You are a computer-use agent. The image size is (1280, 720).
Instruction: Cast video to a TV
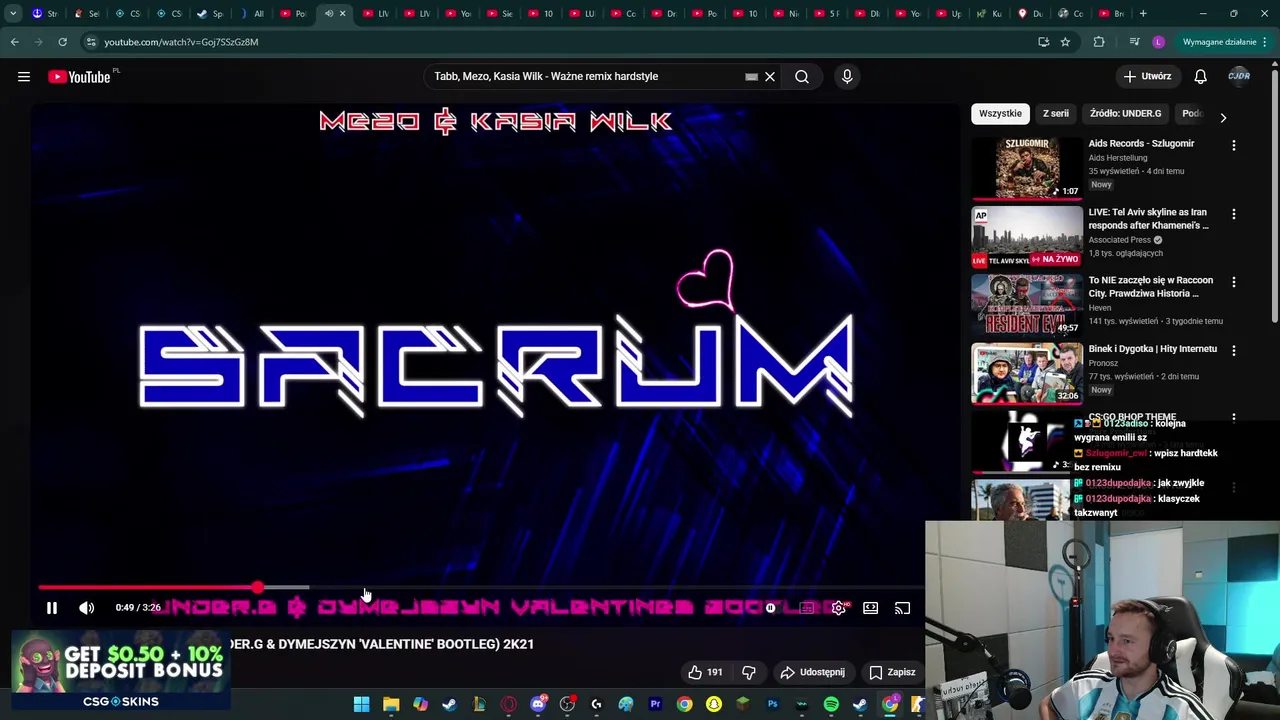pos(903,608)
